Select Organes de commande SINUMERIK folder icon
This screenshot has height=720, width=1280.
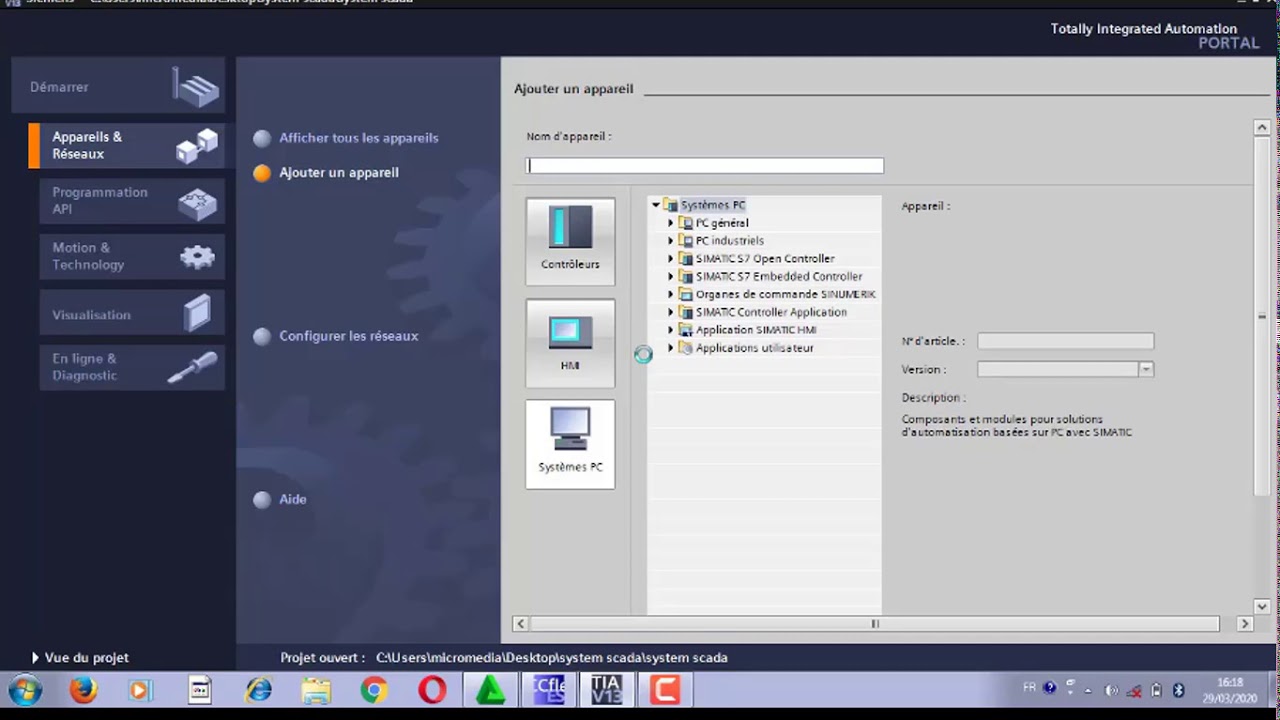click(x=685, y=295)
